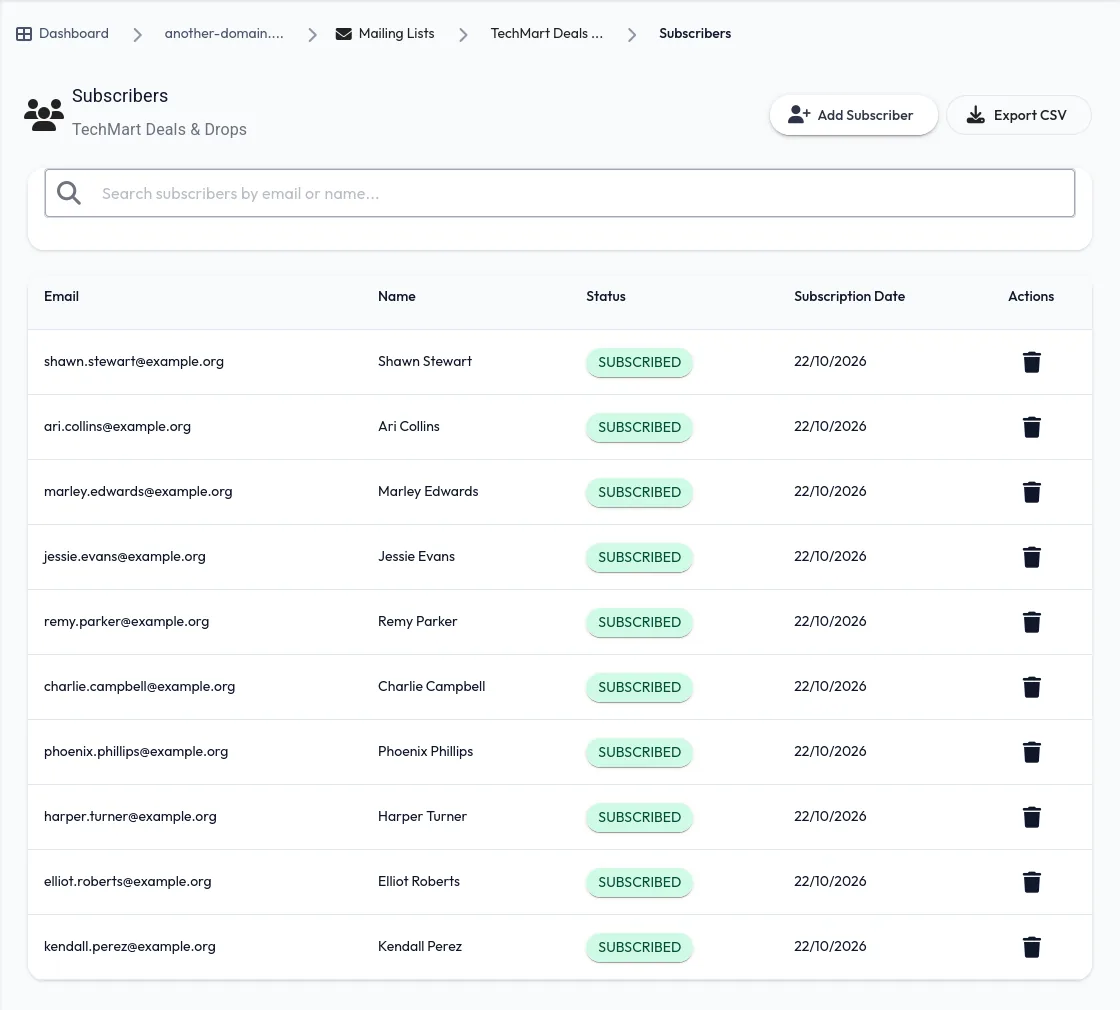Click the subscribers group icon in header
The image size is (1120, 1010).
point(44,114)
